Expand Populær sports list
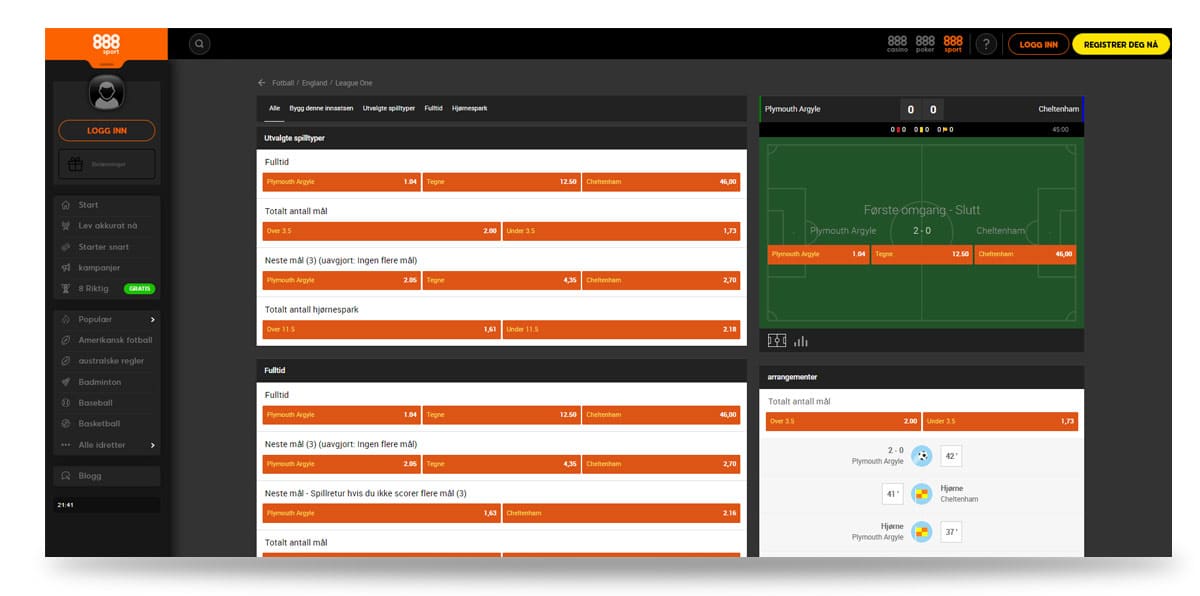Viewport: 1200px width, 596px height. (106, 319)
